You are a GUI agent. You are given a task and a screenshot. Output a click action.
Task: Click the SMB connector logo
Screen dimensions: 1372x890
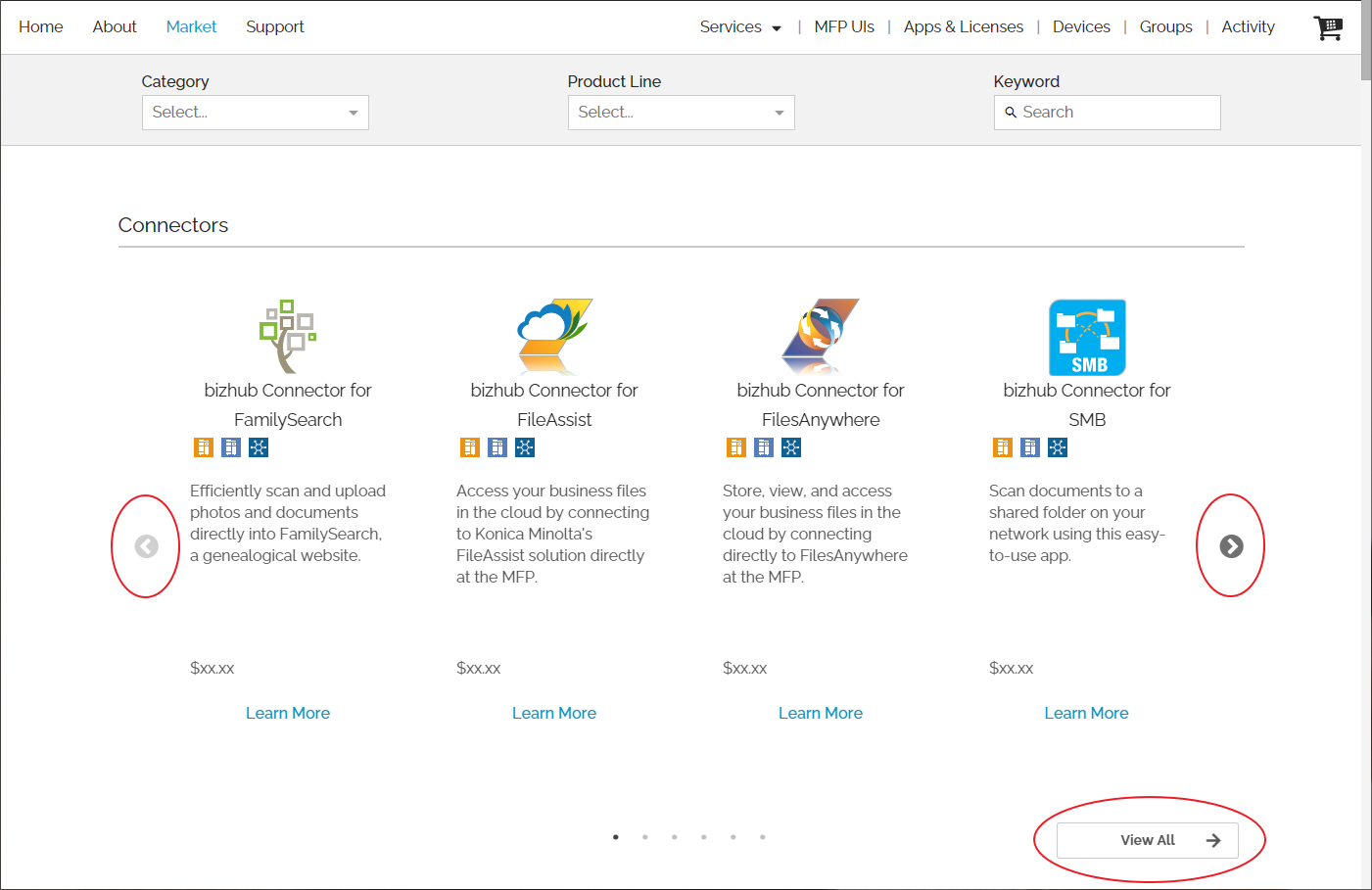click(x=1087, y=337)
